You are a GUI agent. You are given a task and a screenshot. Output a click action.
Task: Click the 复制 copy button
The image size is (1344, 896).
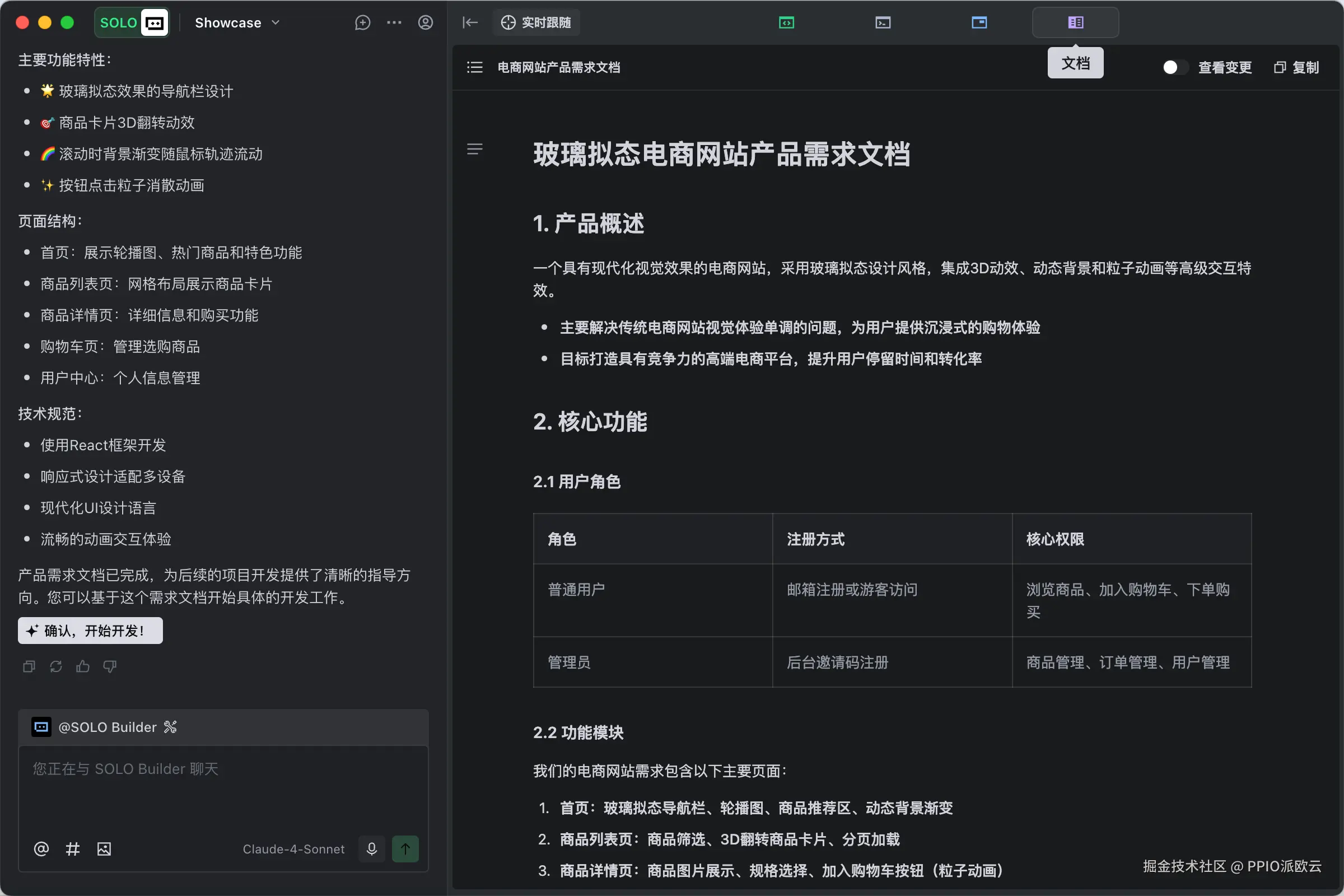click(1296, 67)
